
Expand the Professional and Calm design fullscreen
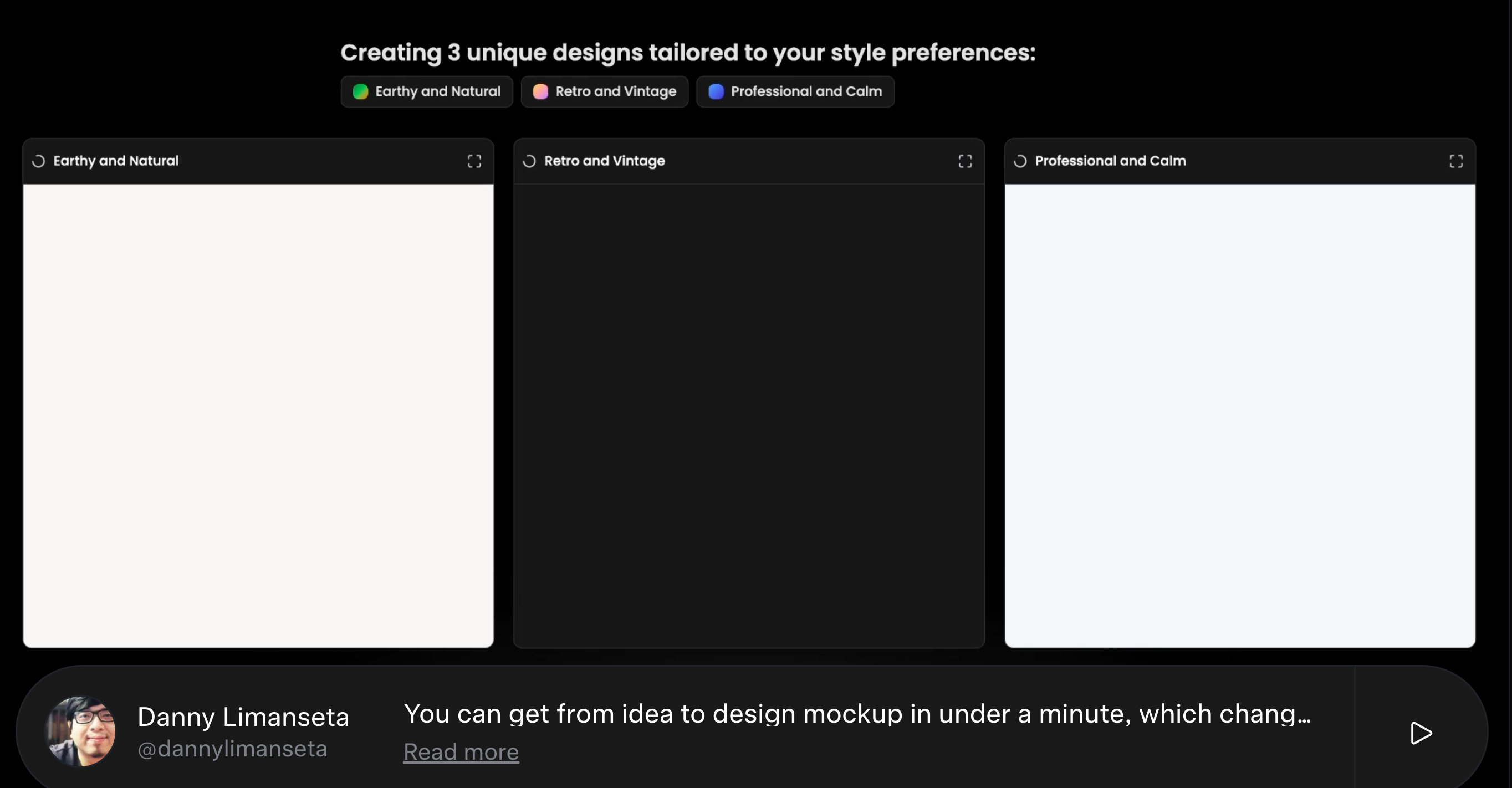(1455, 161)
